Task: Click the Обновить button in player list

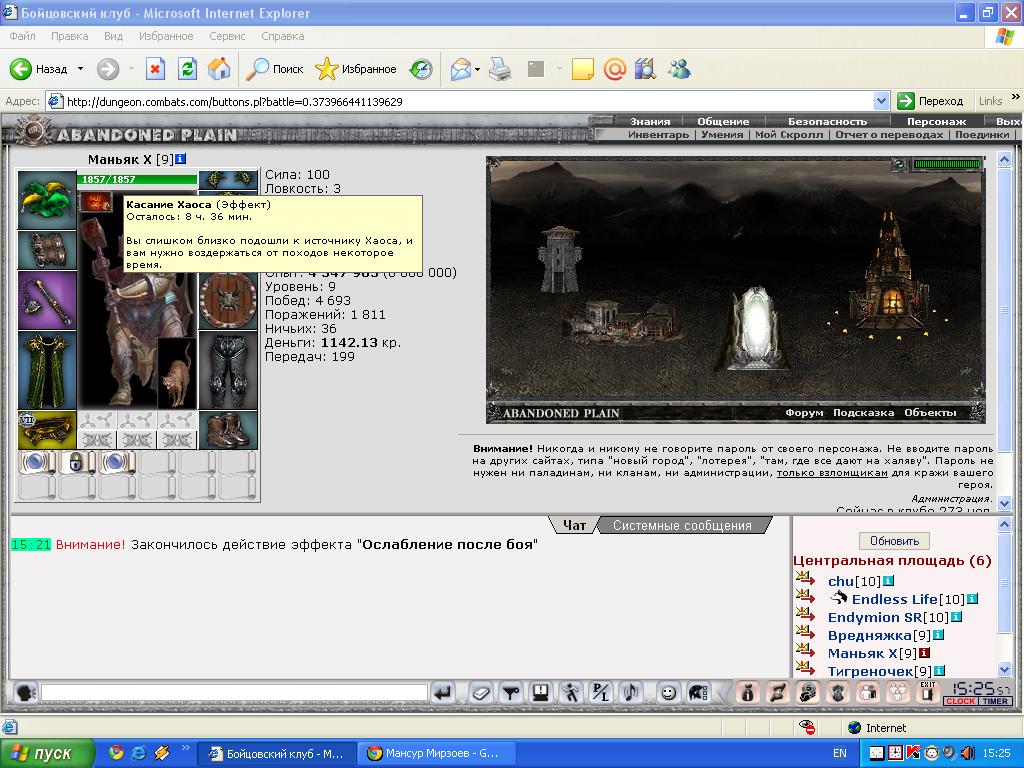Action: (894, 541)
